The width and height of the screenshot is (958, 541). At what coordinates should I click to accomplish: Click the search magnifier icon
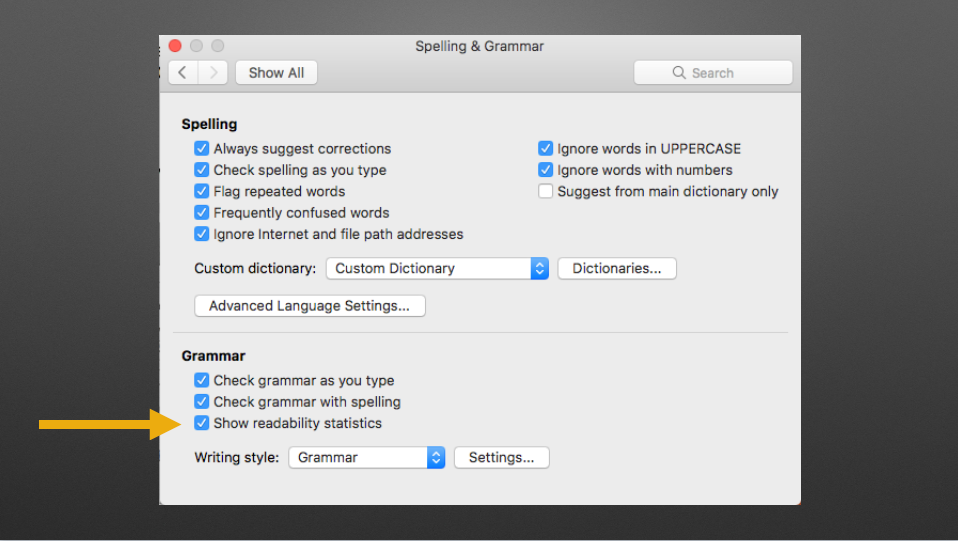coord(679,73)
